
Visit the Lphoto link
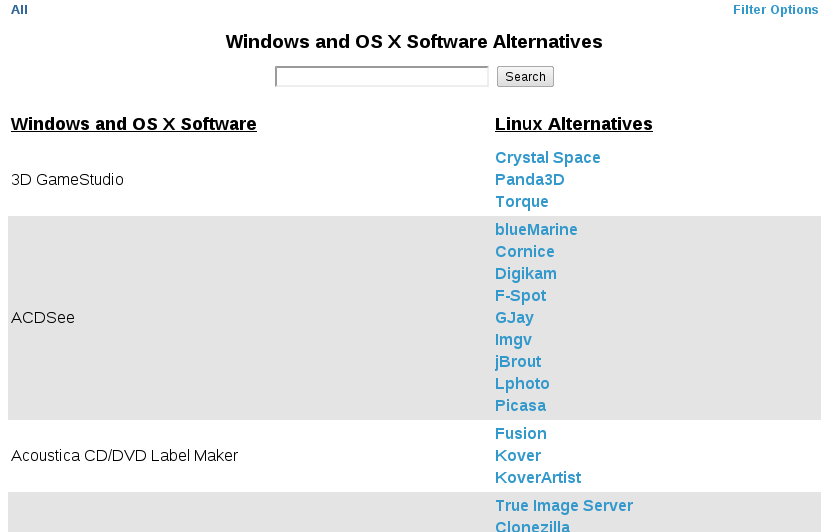[522, 384]
